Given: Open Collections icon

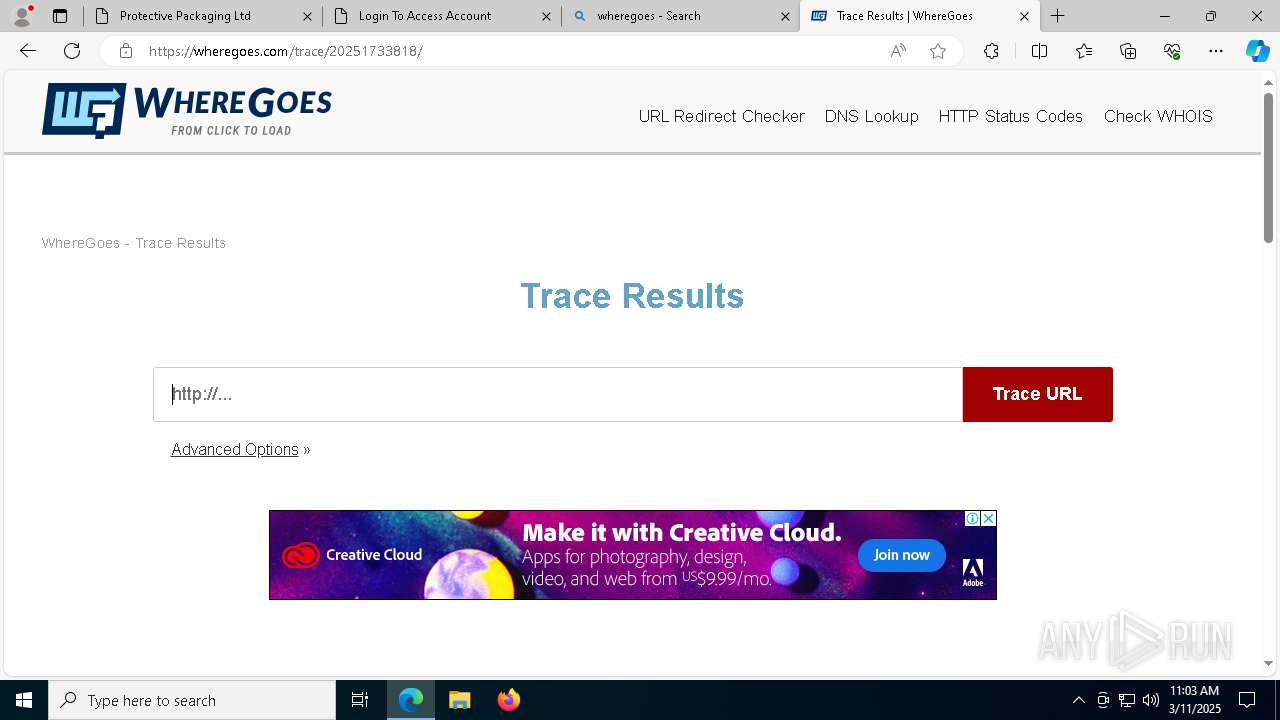Looking at the screenshot, I should 1128,51.
